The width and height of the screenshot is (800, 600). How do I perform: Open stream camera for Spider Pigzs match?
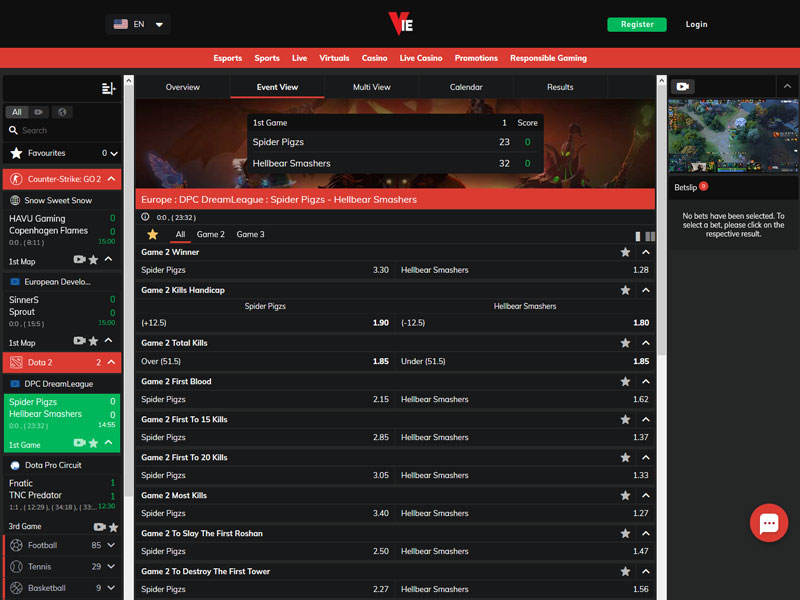pyautogui.click(x=79, y=442)
